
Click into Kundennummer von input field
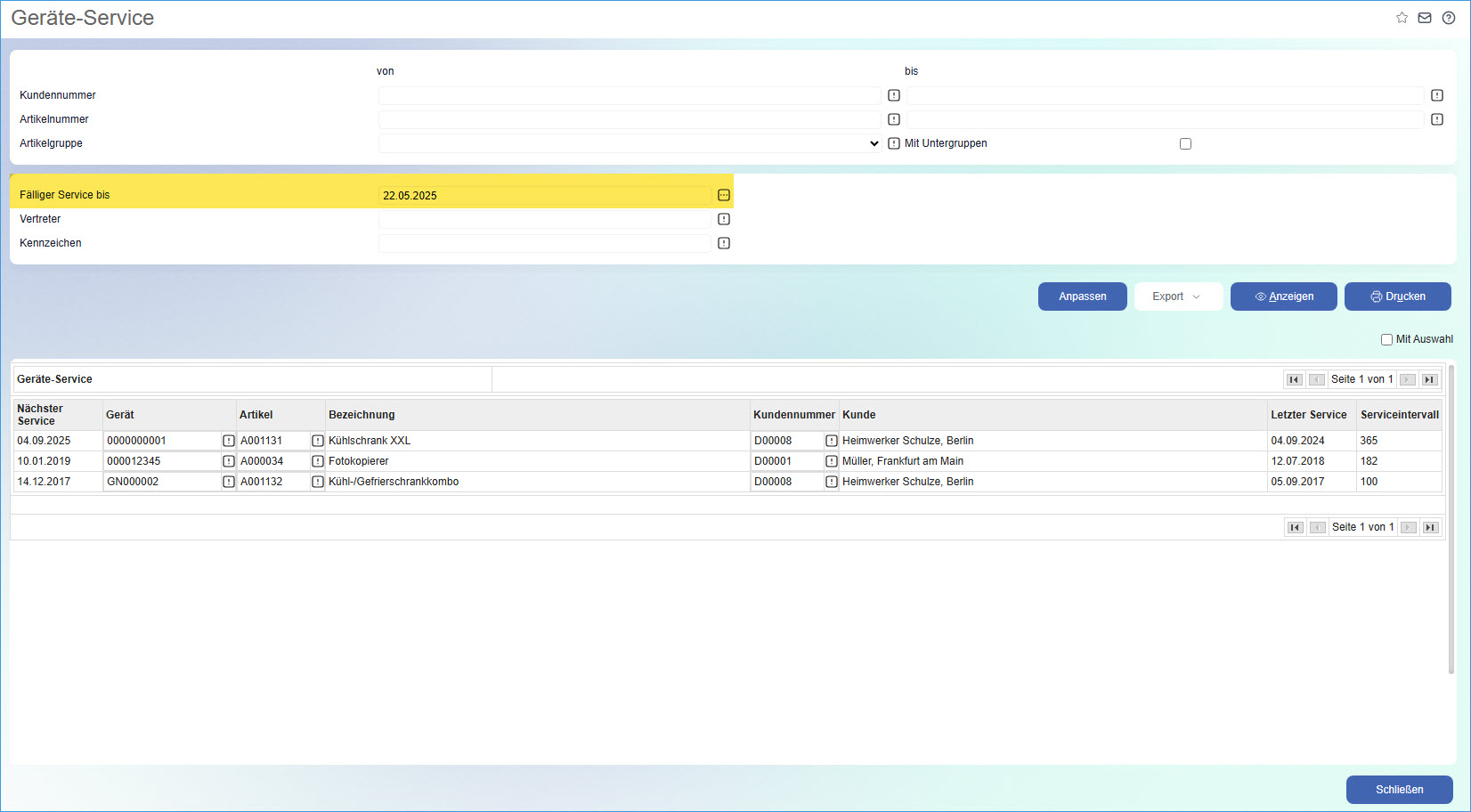(629, 95)
